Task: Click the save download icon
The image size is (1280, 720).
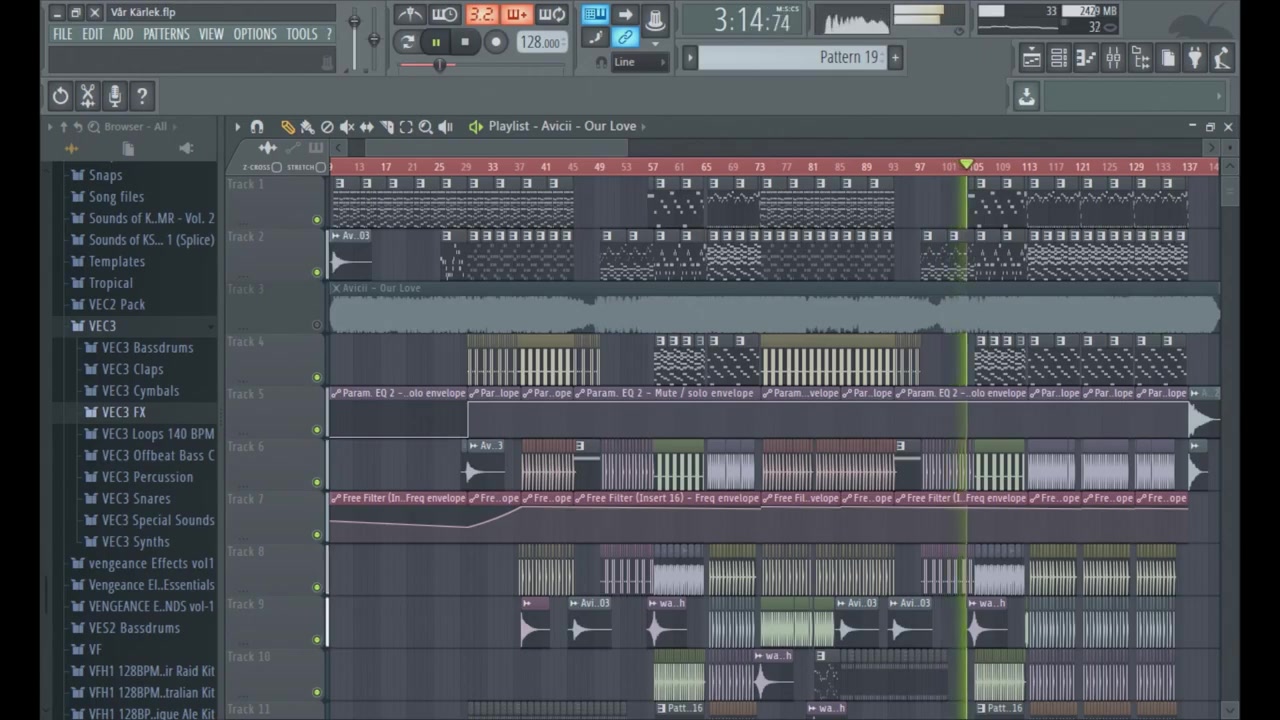Action: tap(1026, 97)
